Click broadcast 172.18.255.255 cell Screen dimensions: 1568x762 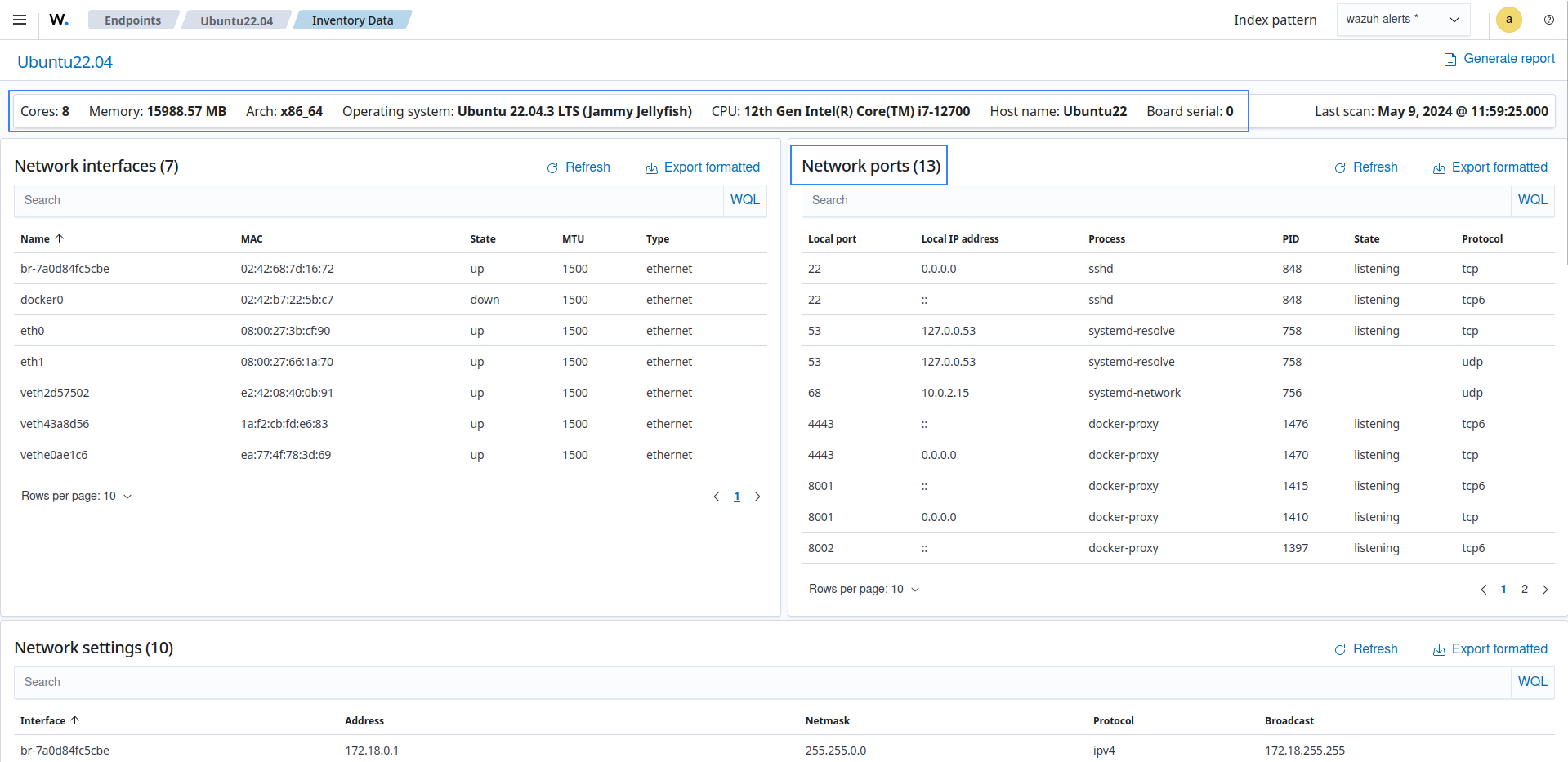click(x=1305, y=751)
